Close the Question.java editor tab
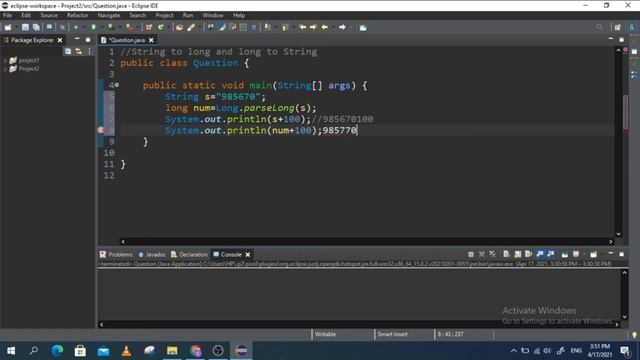The image size is (640, 360). [x=151, y=40]
